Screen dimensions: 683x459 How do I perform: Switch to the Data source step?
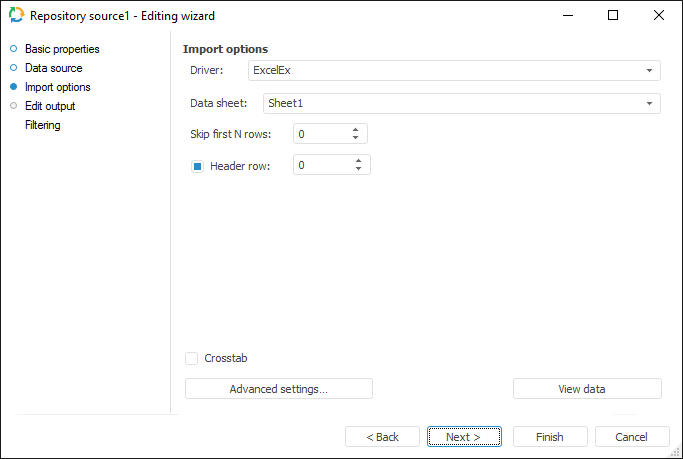click(x=53, y=68)
